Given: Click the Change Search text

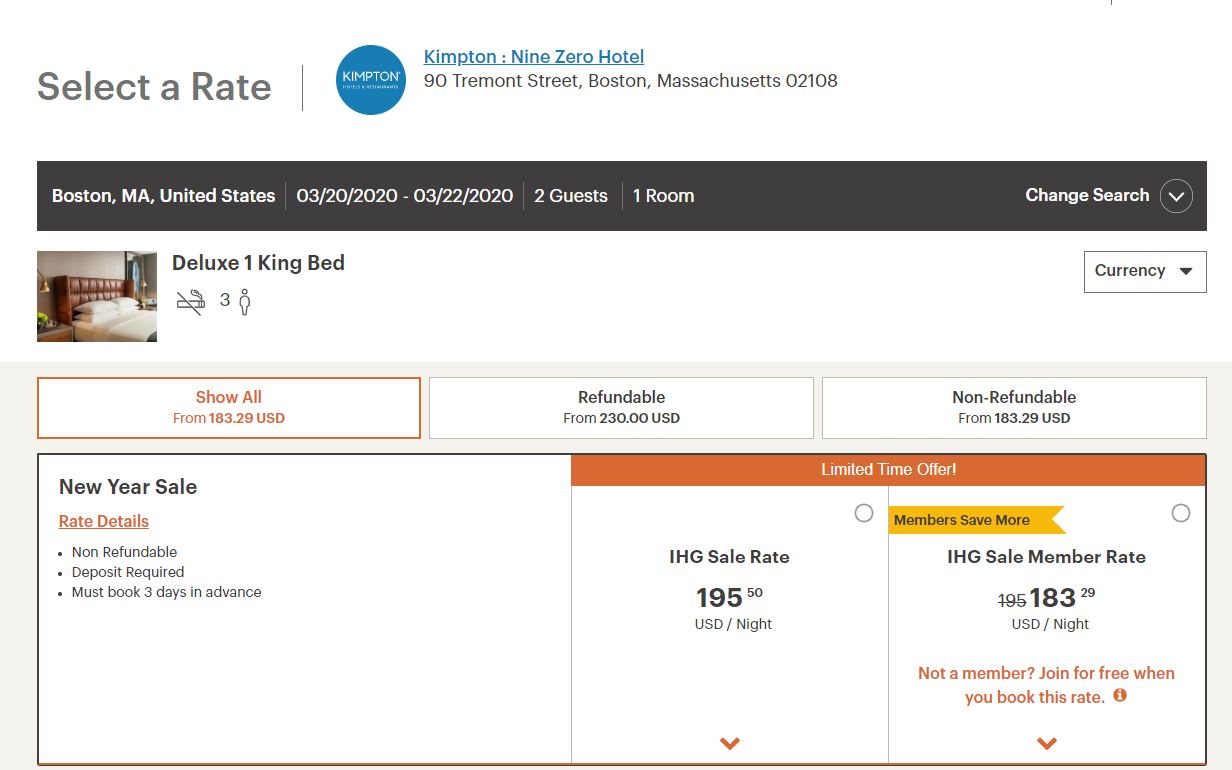Looking at the screenshot, I should tap(1087, 196).
